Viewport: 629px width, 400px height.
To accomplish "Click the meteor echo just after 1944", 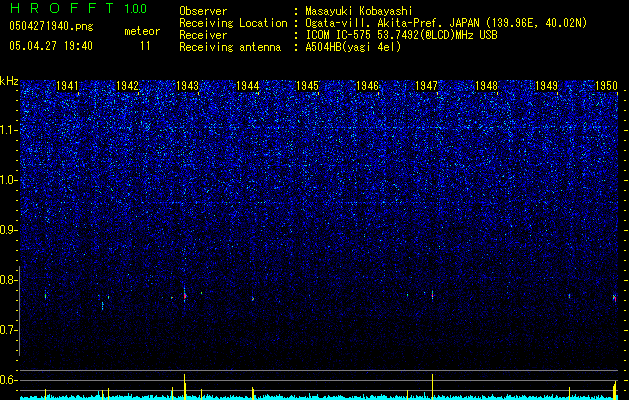I will coord(253,298).
